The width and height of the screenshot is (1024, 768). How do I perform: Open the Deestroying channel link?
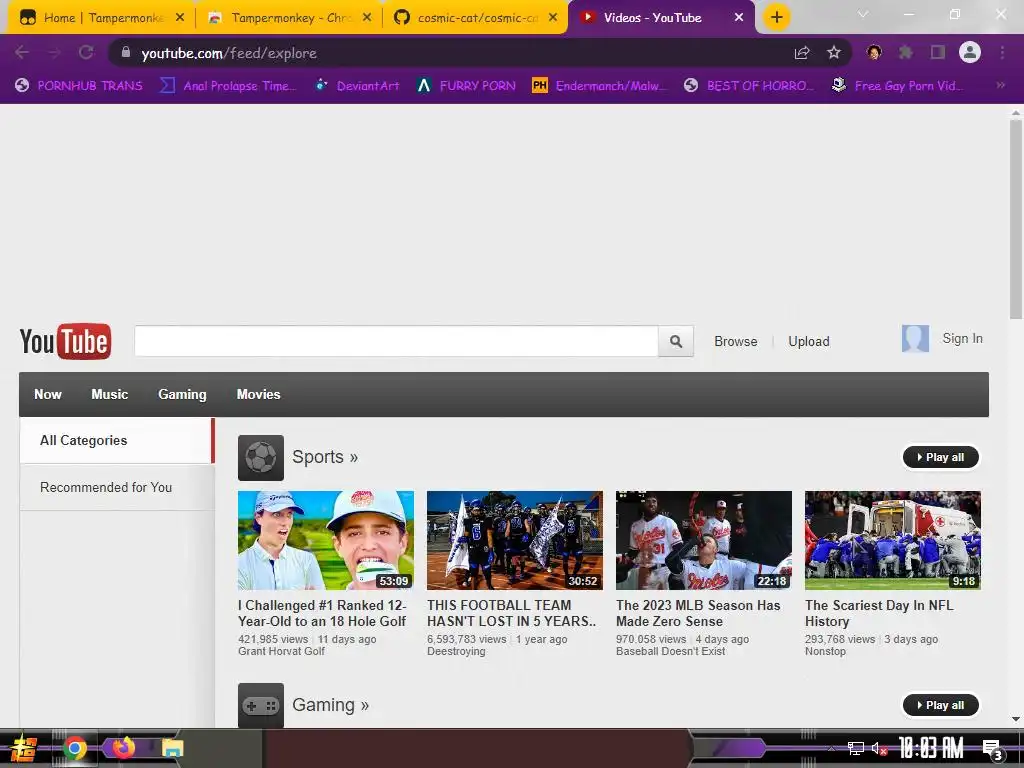click(x=456, y=651)
